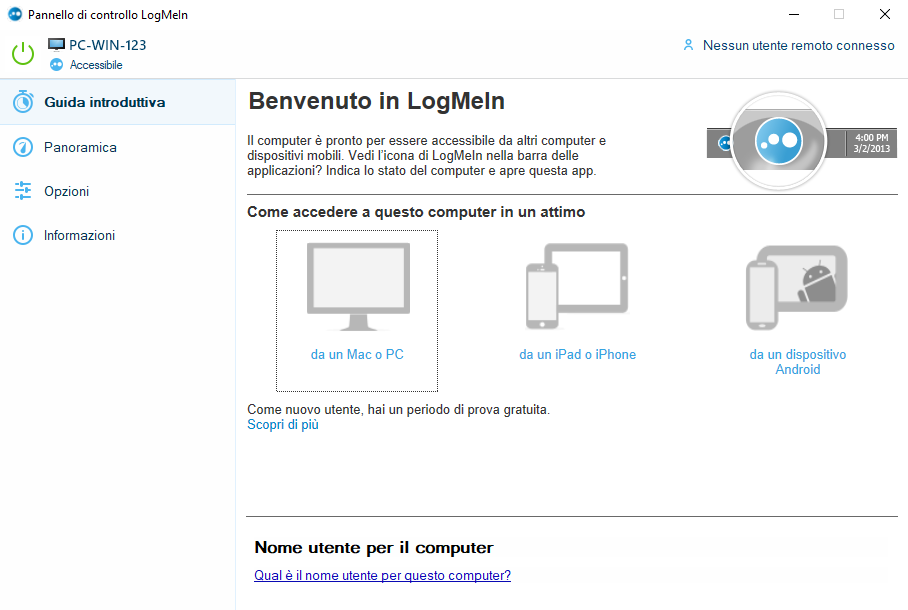The image size is (908, 610).
Task: Minimize the LogMeIn control panel window
Action: [x=794, y=14]
